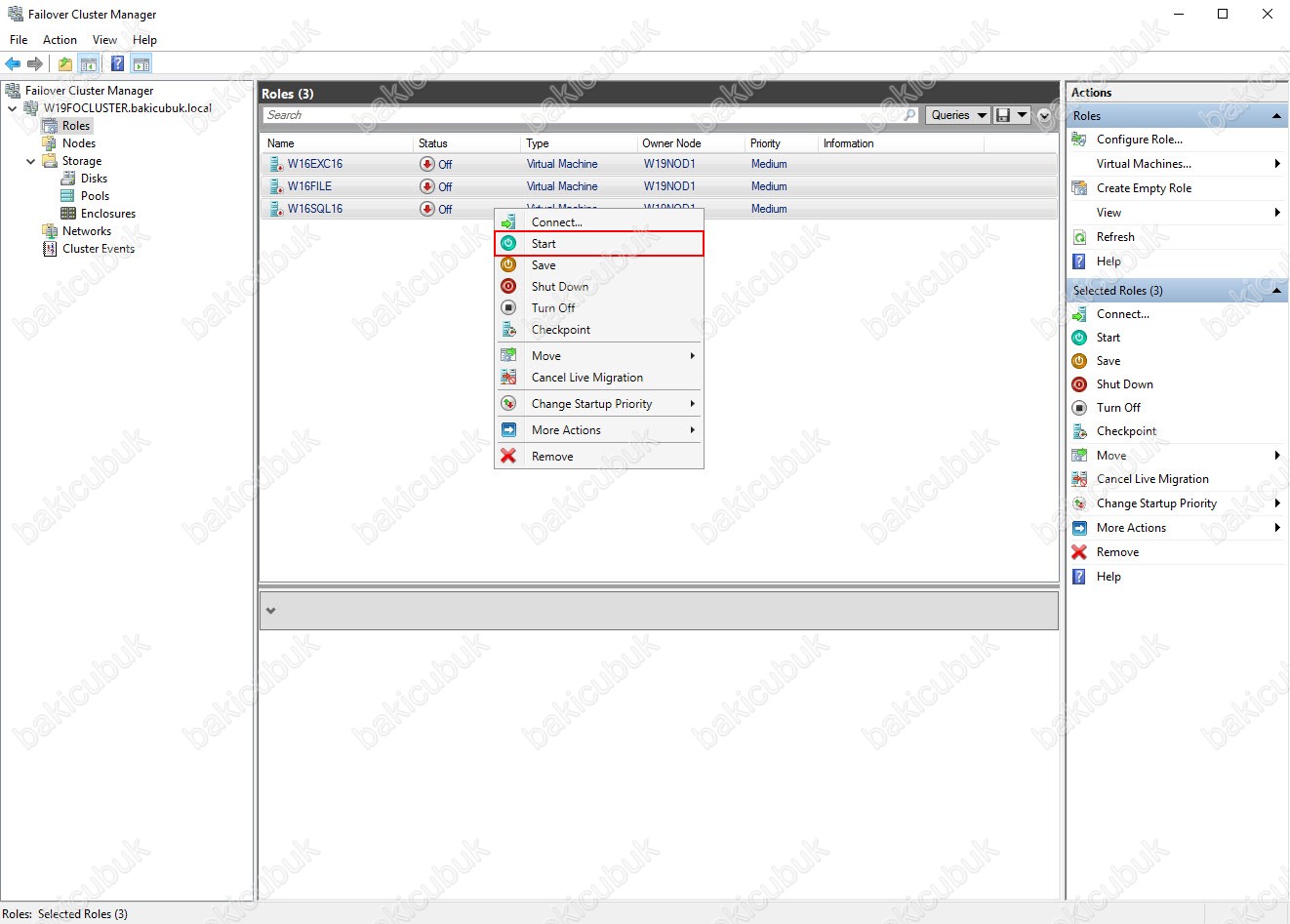Expand the search options chevron button
Viewport: 1290px width, 924px height.
click(1044, 115)
